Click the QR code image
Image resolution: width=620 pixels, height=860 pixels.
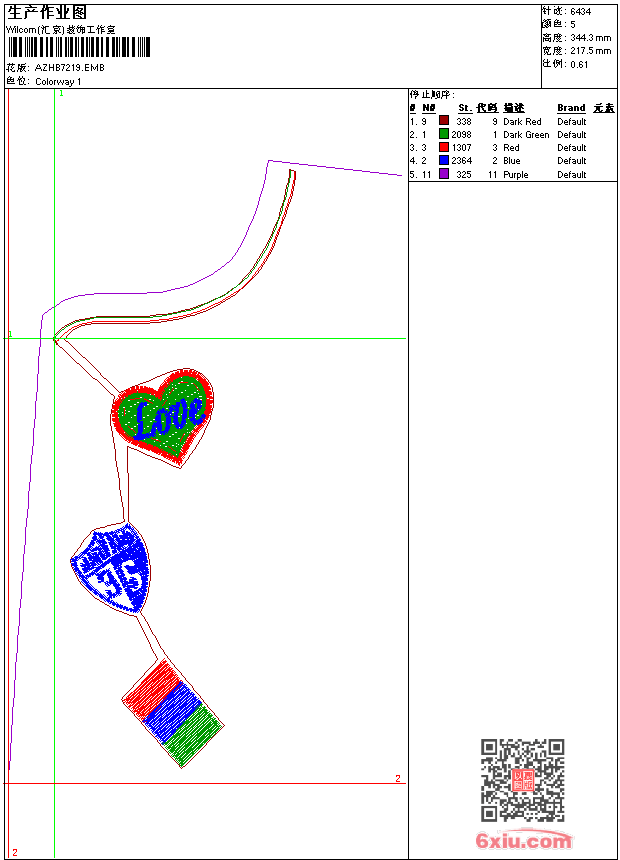point(522,779)
